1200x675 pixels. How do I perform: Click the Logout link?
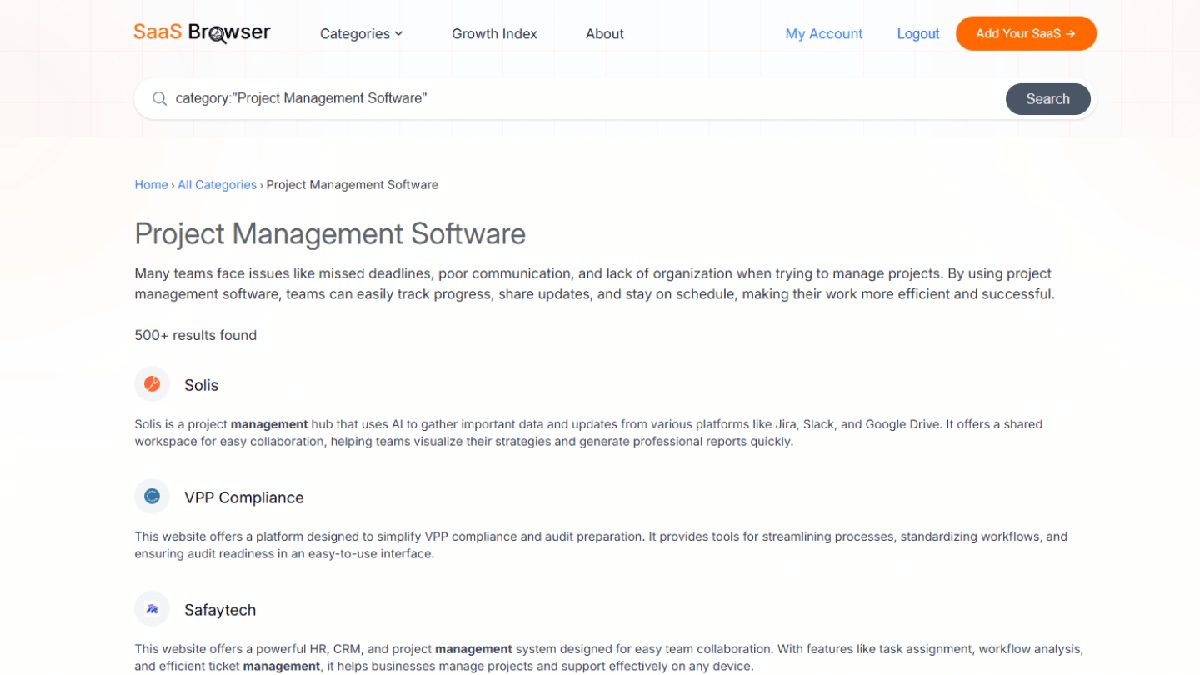click(x=918, y=33)
